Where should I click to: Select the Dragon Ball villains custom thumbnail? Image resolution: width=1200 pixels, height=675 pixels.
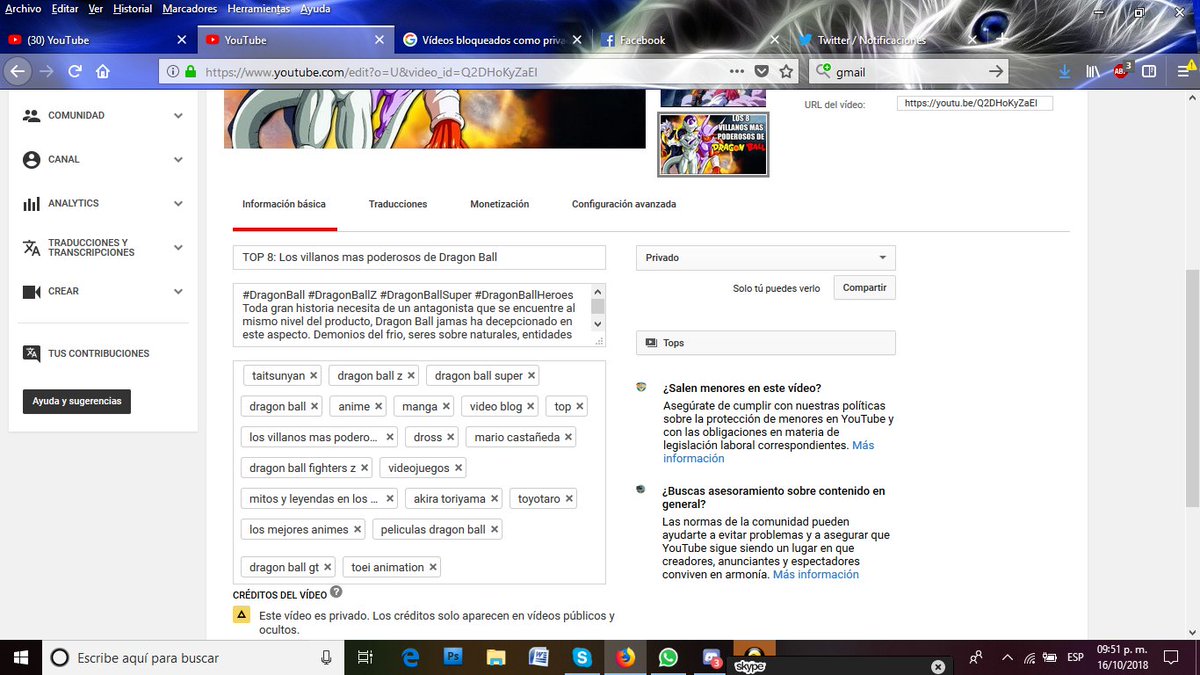(x=713, y=144)
